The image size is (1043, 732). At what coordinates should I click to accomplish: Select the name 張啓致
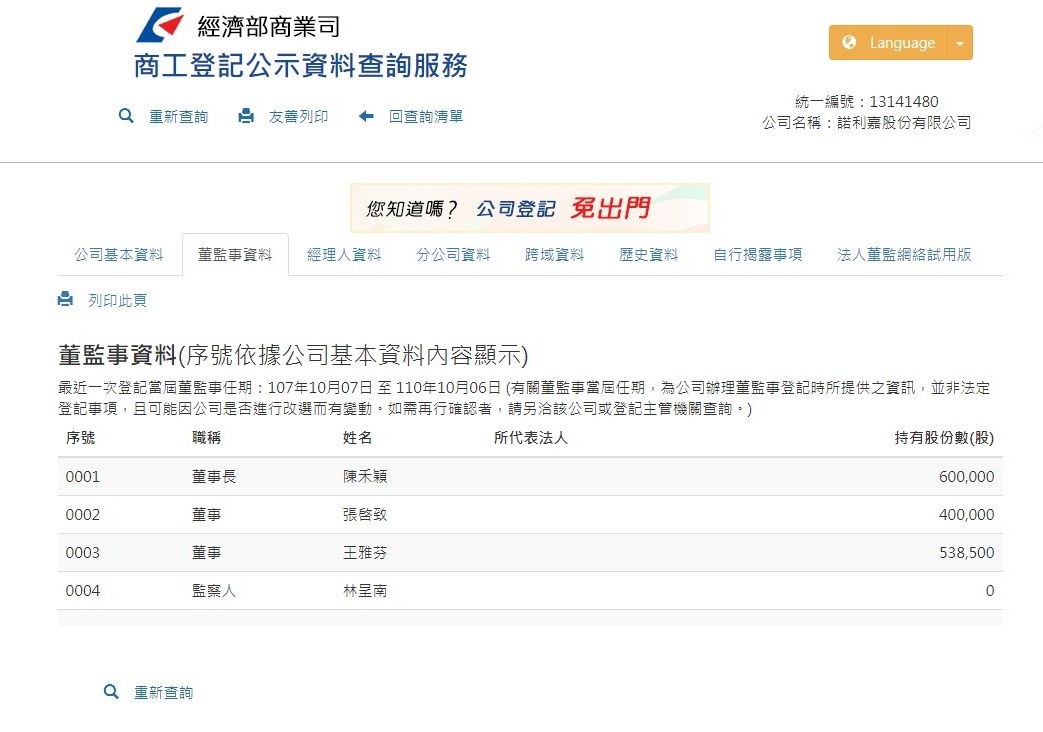[365, 514]
